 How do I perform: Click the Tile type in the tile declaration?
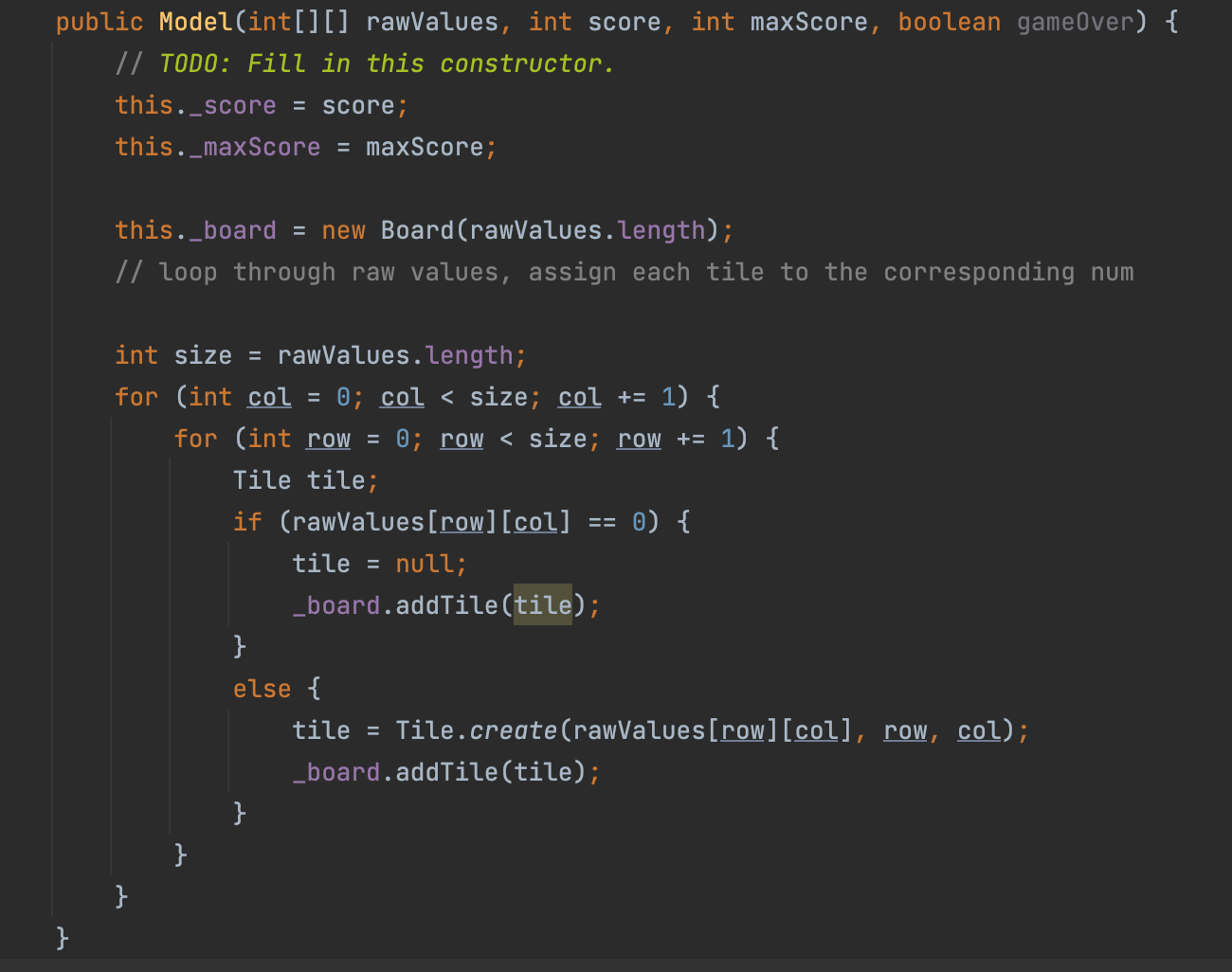click(262, 480)
